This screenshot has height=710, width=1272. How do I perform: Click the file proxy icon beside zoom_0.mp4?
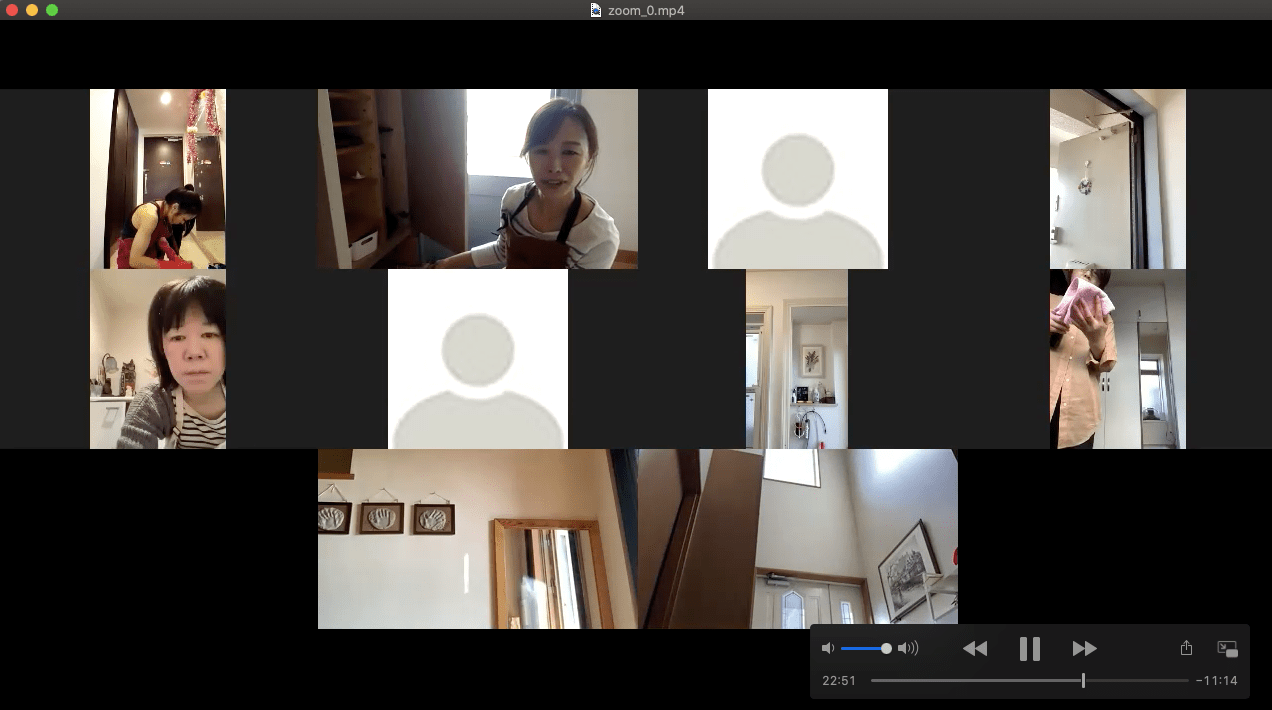[x=596, y=10]
